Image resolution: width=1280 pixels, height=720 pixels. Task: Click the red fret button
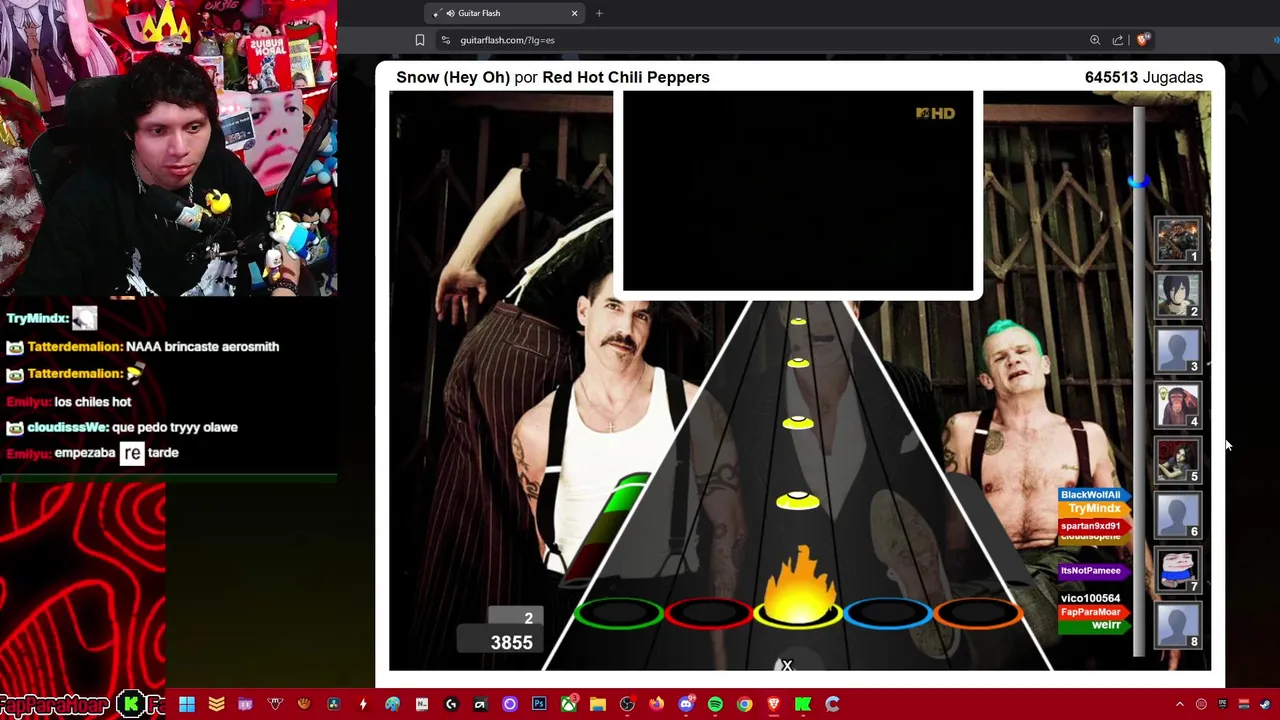708,613
